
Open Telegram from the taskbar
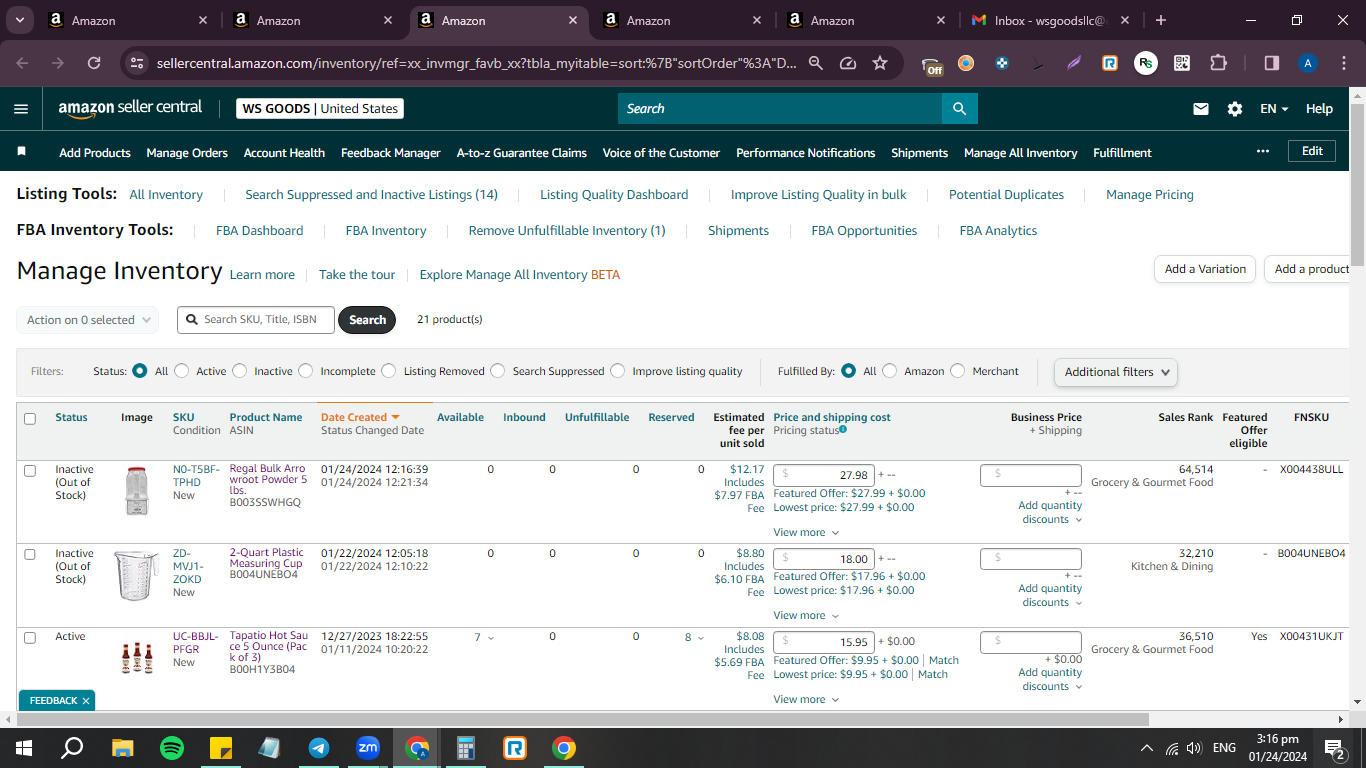[x=319, y=748]
